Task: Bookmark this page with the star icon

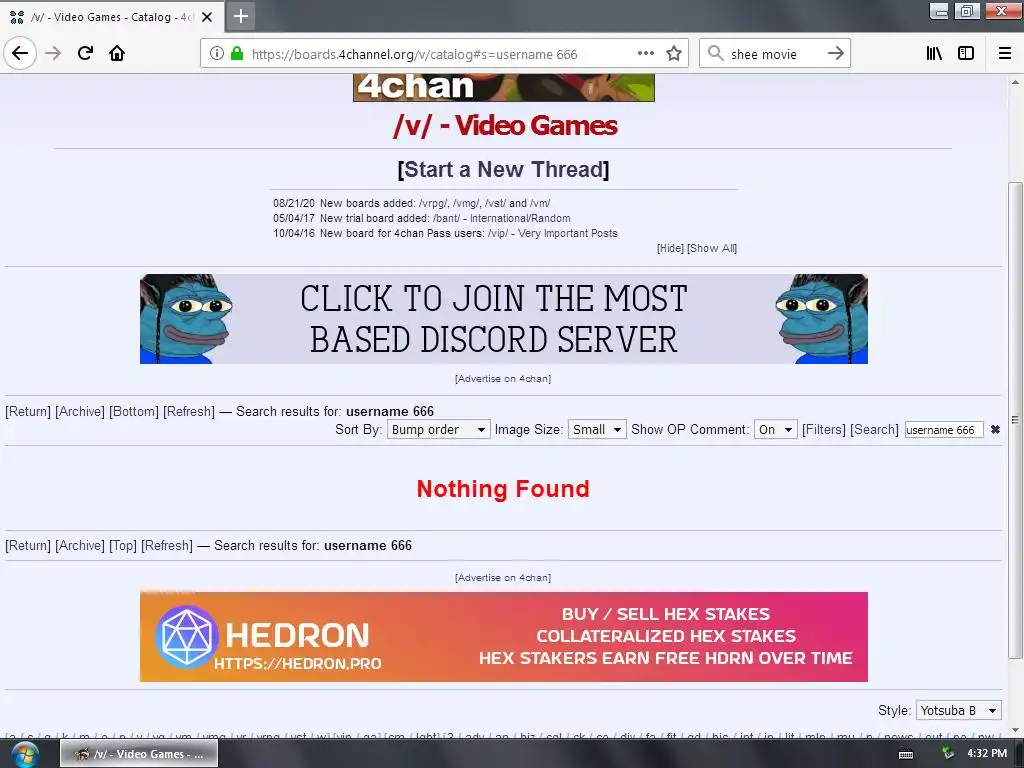Action: [674, 54]
